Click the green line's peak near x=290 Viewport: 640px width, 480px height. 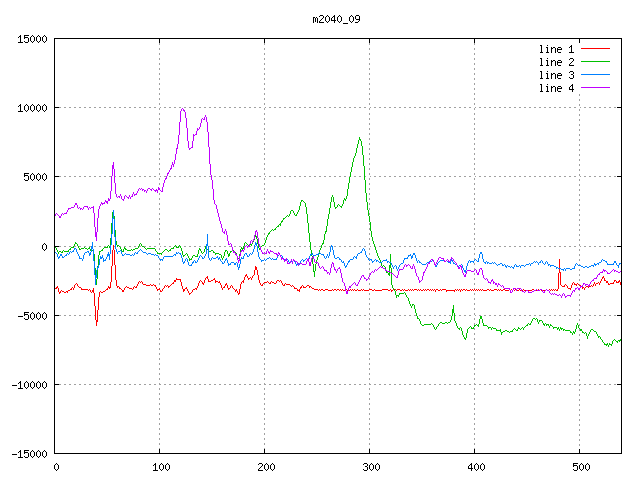tap(360, 138)
